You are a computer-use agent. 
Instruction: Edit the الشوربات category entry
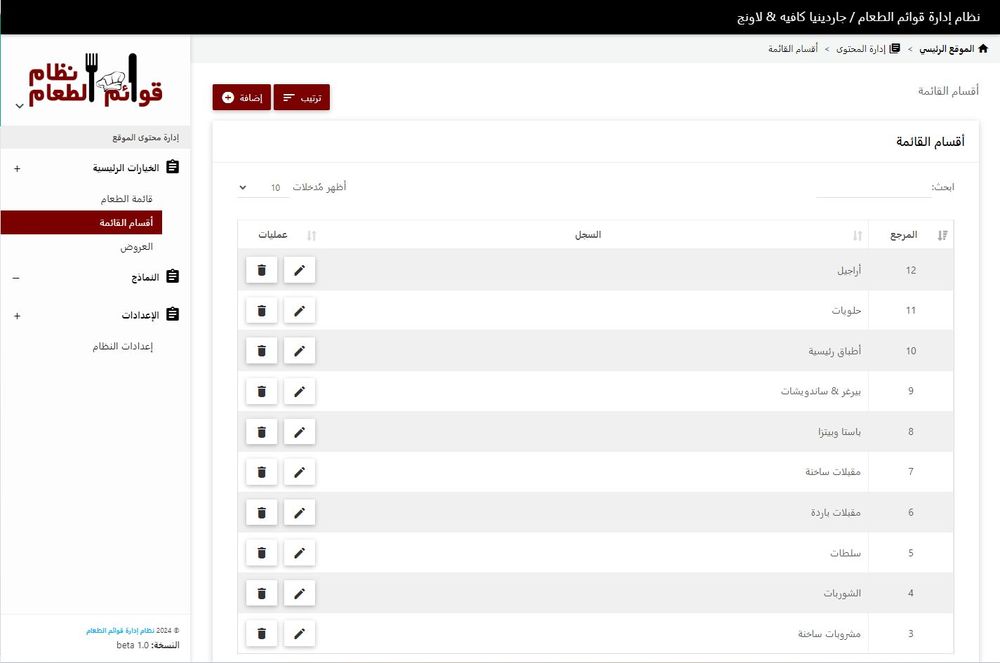pyautogui.click(x=299, y=593)
